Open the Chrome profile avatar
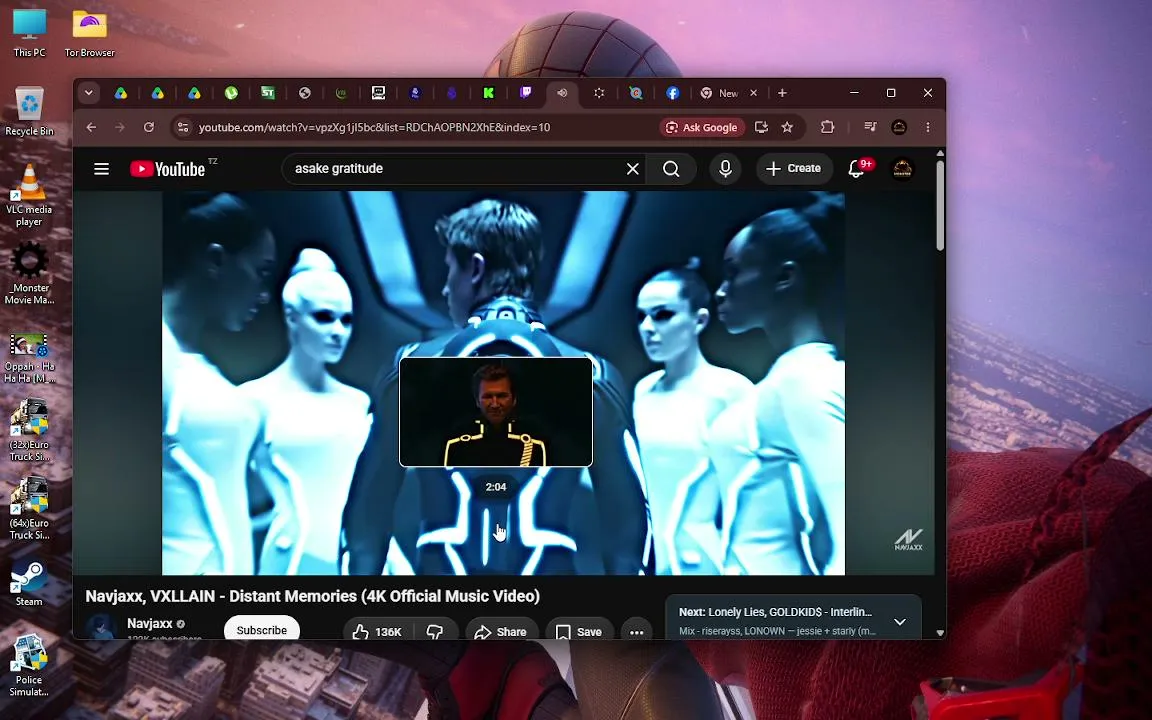Viewport: 1152px width, 720px height. [x=899, y=127]
